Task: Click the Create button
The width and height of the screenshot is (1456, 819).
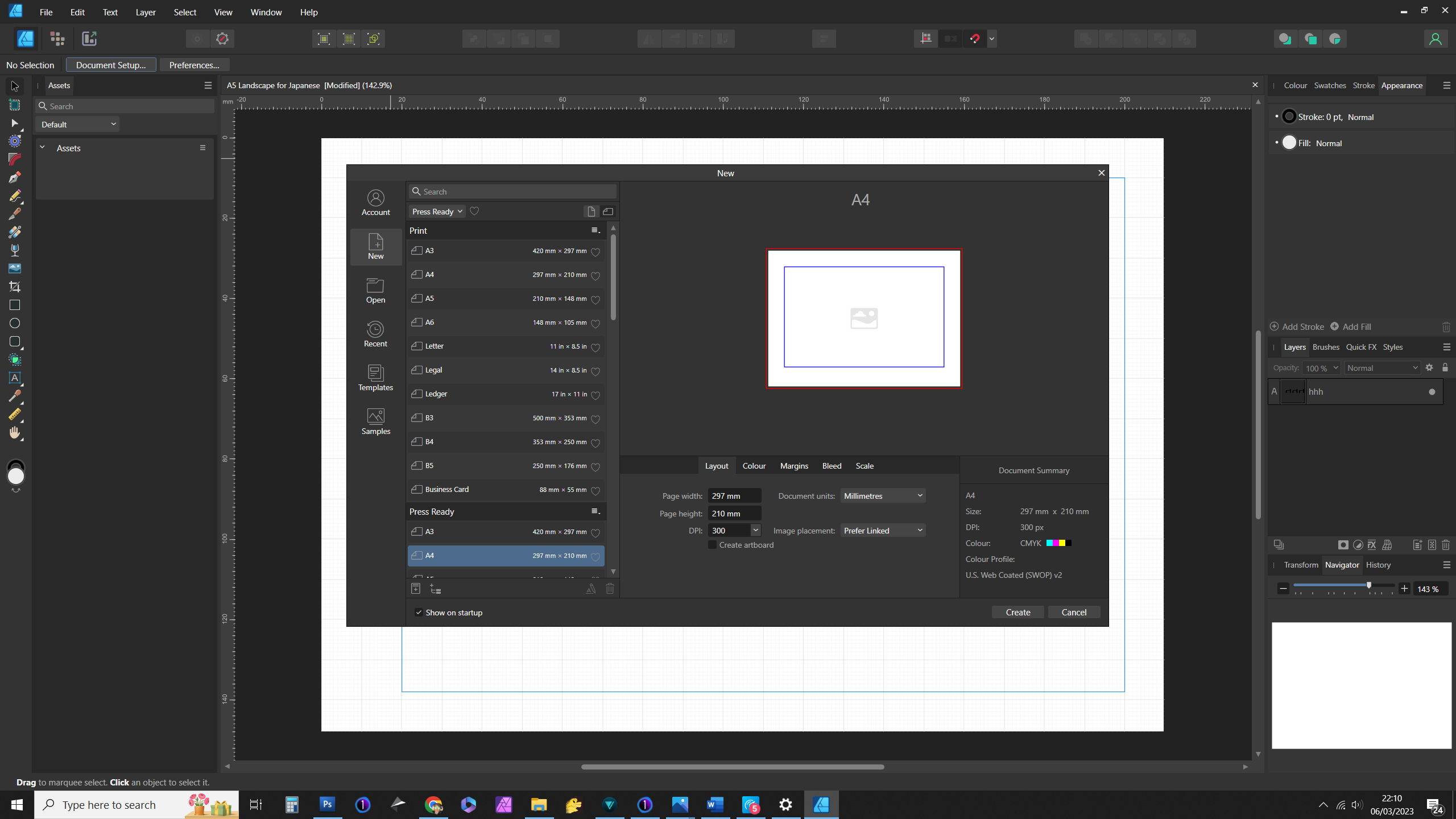Action: click(x=1017, y=612)
